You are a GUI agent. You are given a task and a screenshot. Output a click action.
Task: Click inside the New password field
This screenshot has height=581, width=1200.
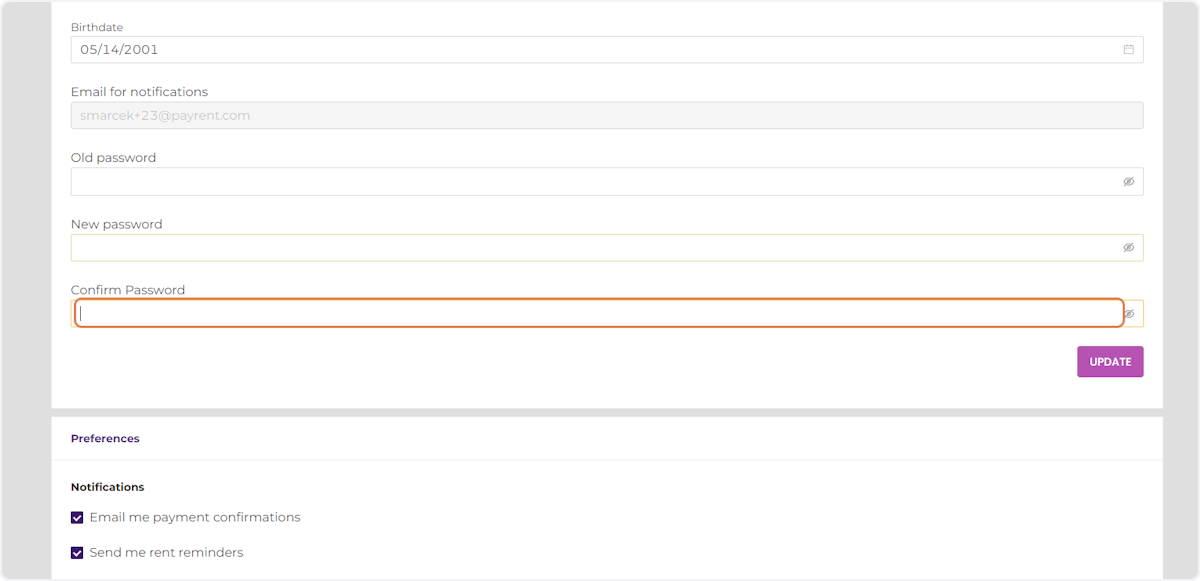coord(500,247)
